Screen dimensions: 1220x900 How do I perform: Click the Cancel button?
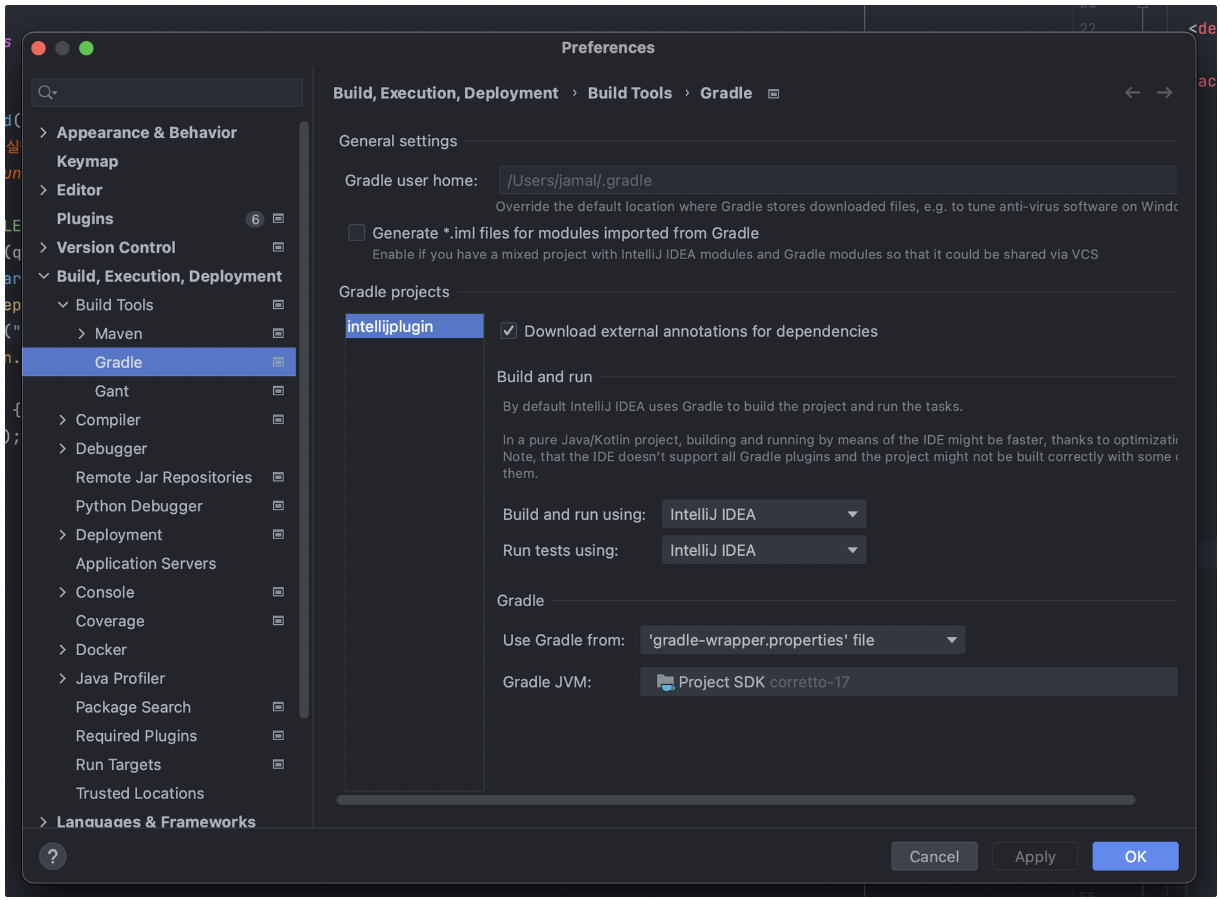(934, 857)
